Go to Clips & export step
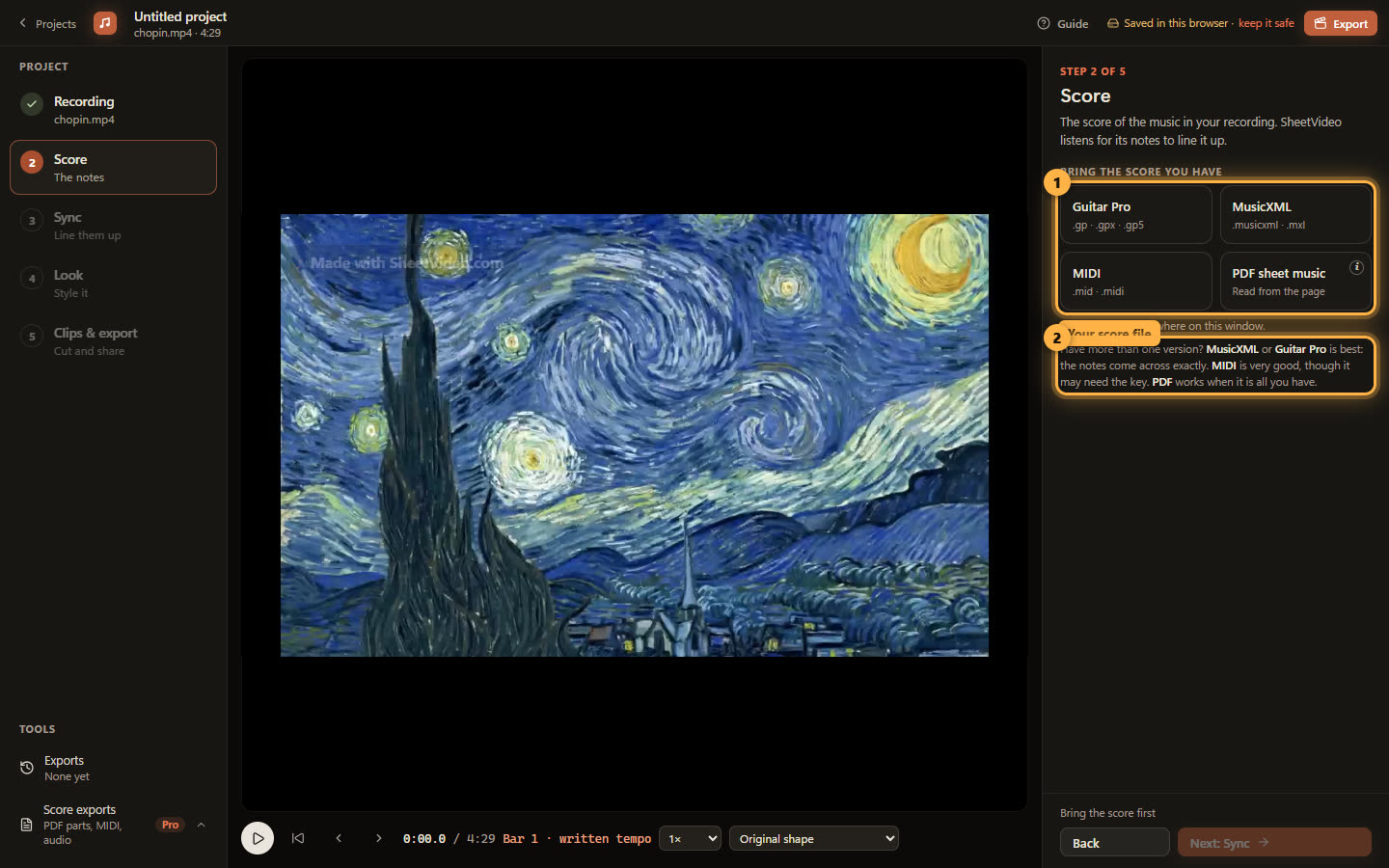The width and height of the screenshot is (1389, 868). tap(113, 341)
